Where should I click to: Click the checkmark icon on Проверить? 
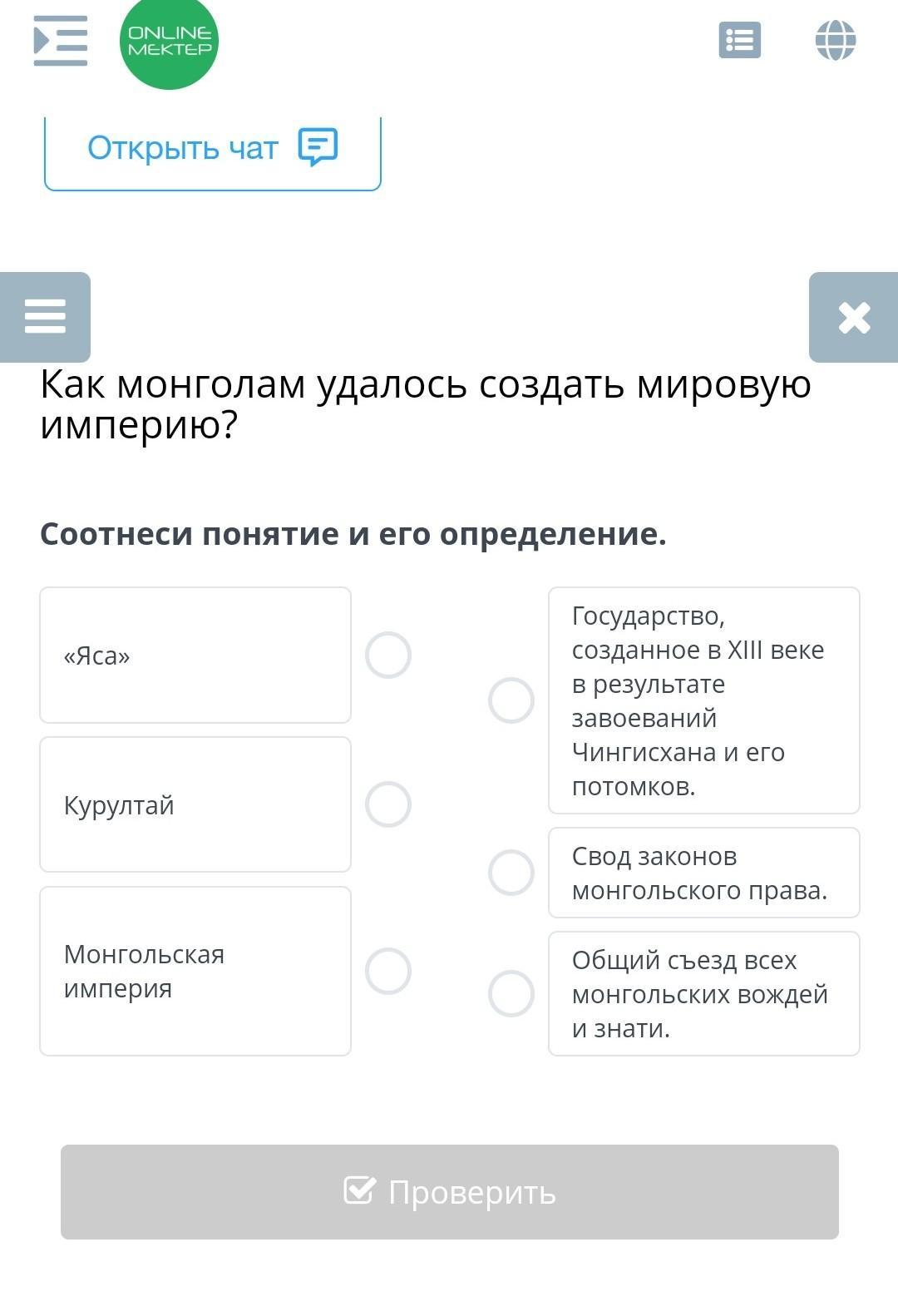coord(359,1190)
